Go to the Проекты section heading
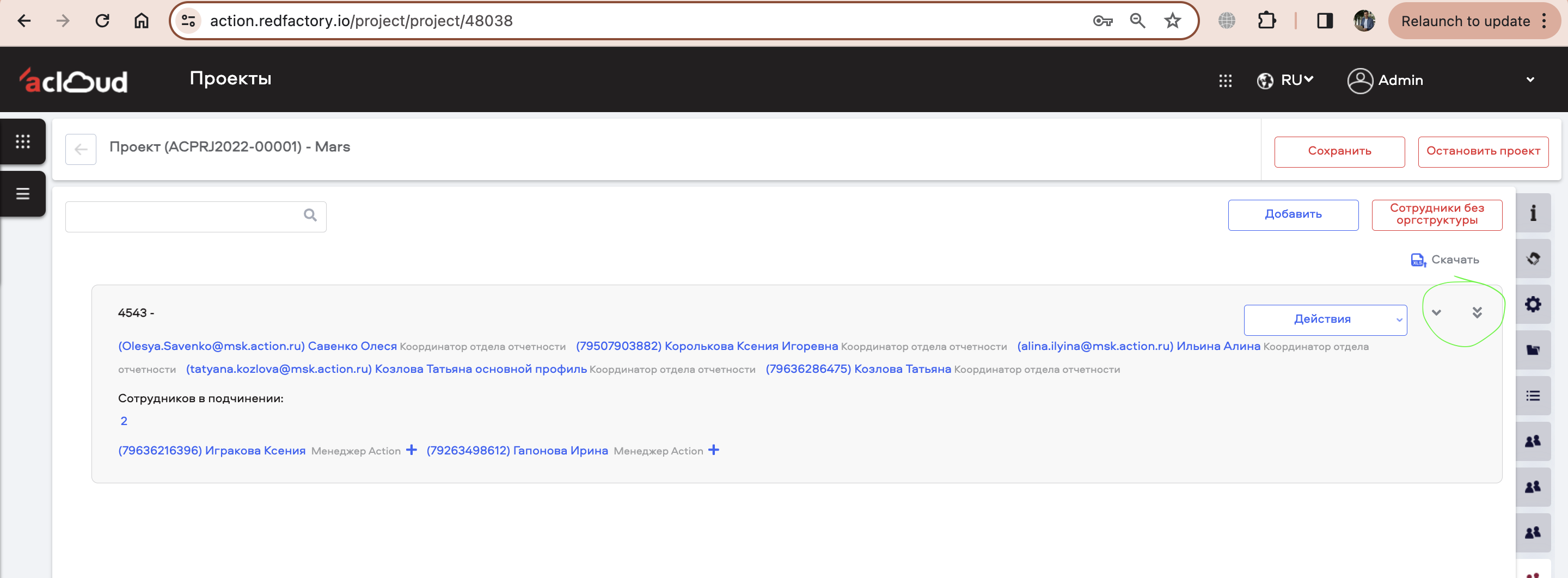 point(230,78)
